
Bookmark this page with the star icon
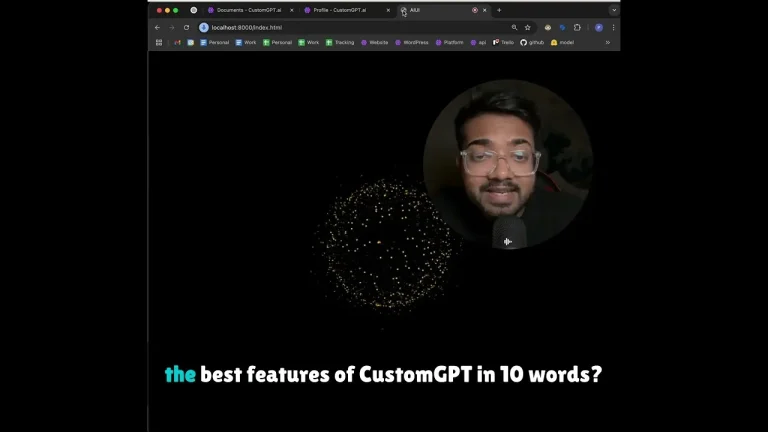528,27
